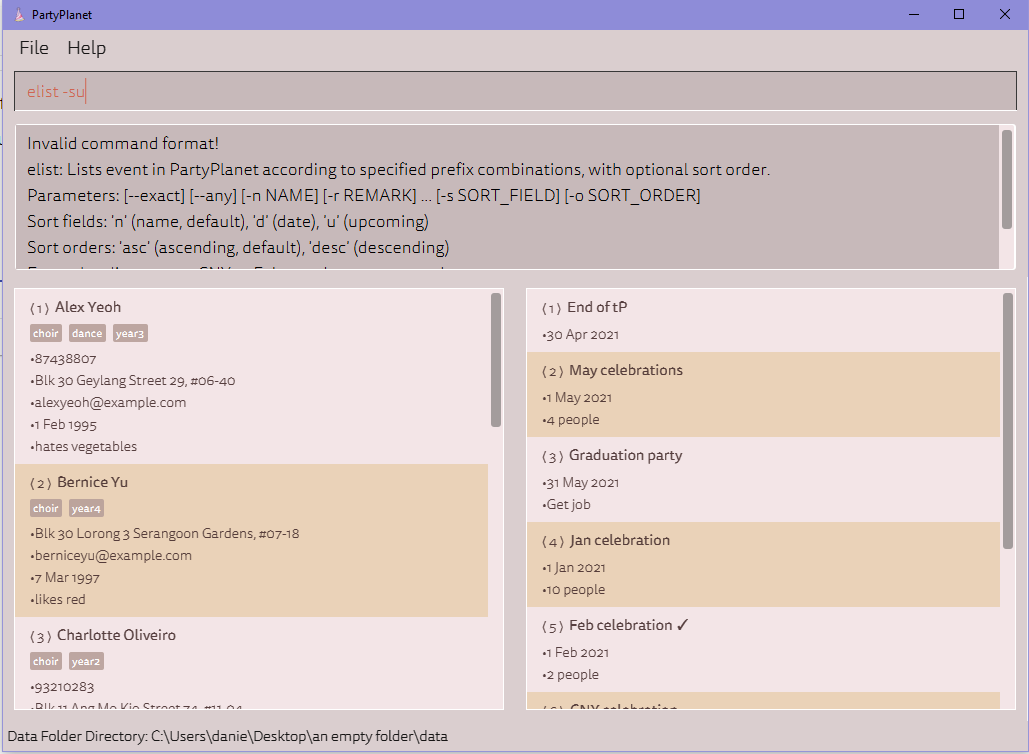Select Bernice Yu person card name

click(x=93, y=482)
